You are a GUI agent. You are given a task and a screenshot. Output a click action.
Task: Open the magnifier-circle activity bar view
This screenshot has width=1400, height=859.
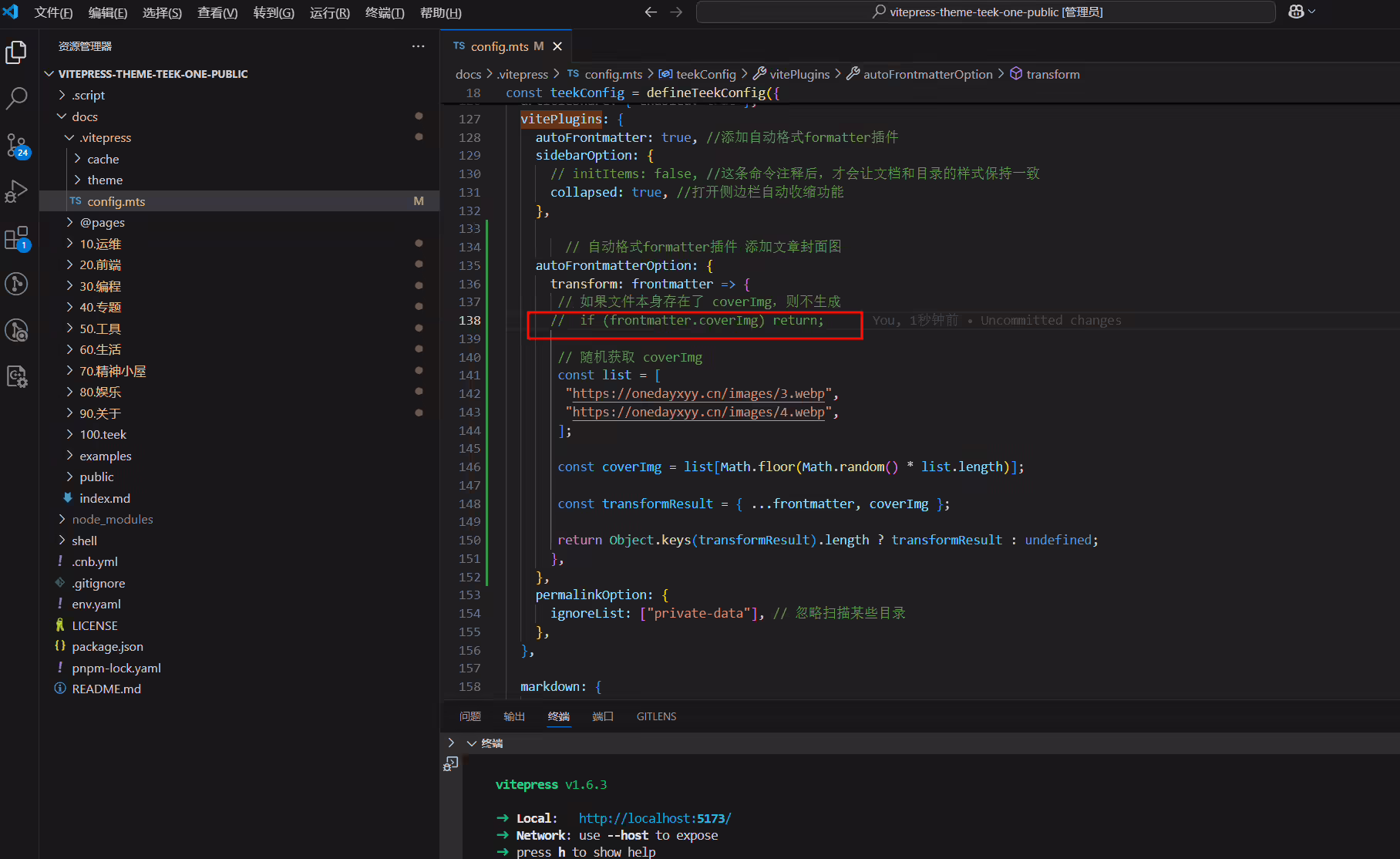(x=16, y=330)
